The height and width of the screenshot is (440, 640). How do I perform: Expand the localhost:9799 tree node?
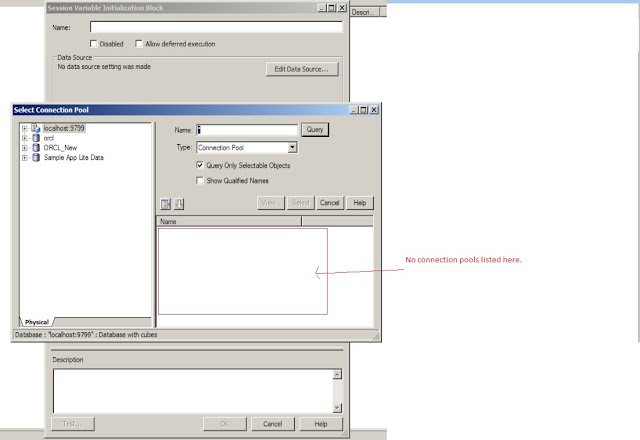pyautogui.click(x=24, y=128)
